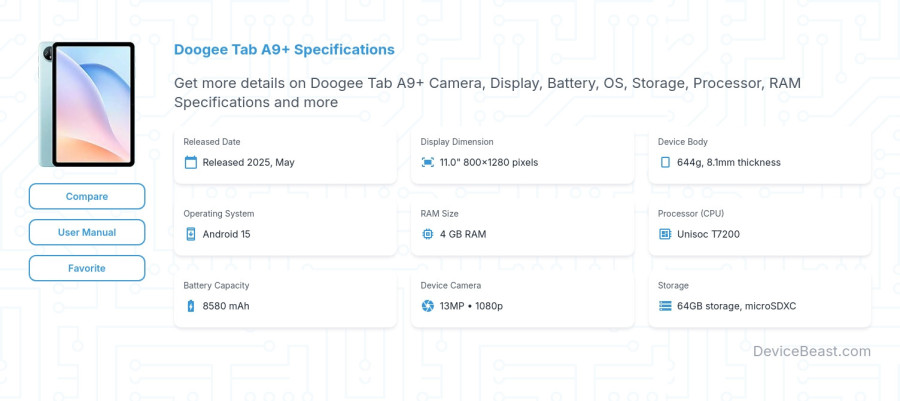Click the battery icon beside 8580 mAh
The image size is (900, 401).
coord(191,306)
